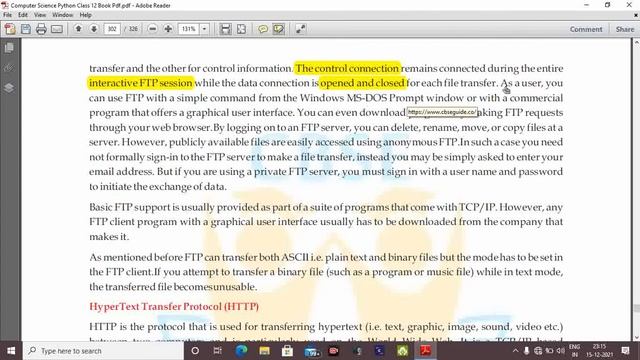The image size is (640, 360).
Task: Click the Create PDF online icon
Action: click(10, 29)
